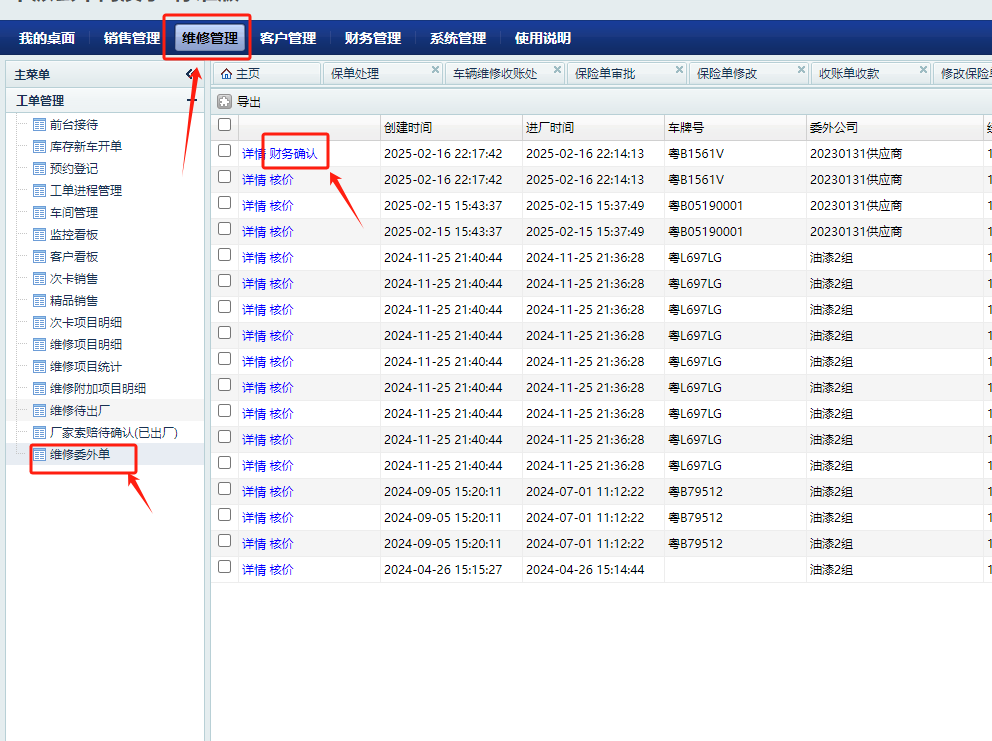
Task: Switch to the 收账单收款 tab
Action: click(x=849, y=74)
